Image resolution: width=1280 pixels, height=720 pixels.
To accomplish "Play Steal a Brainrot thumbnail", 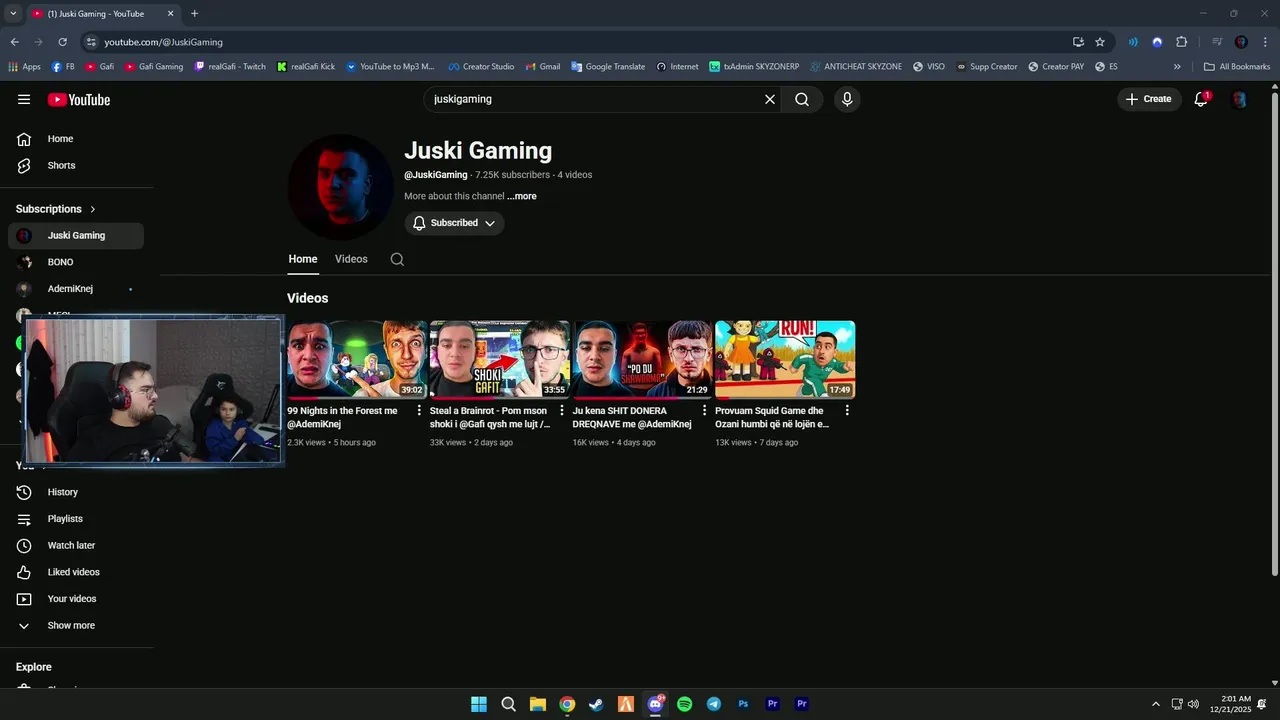I will 500,359.
